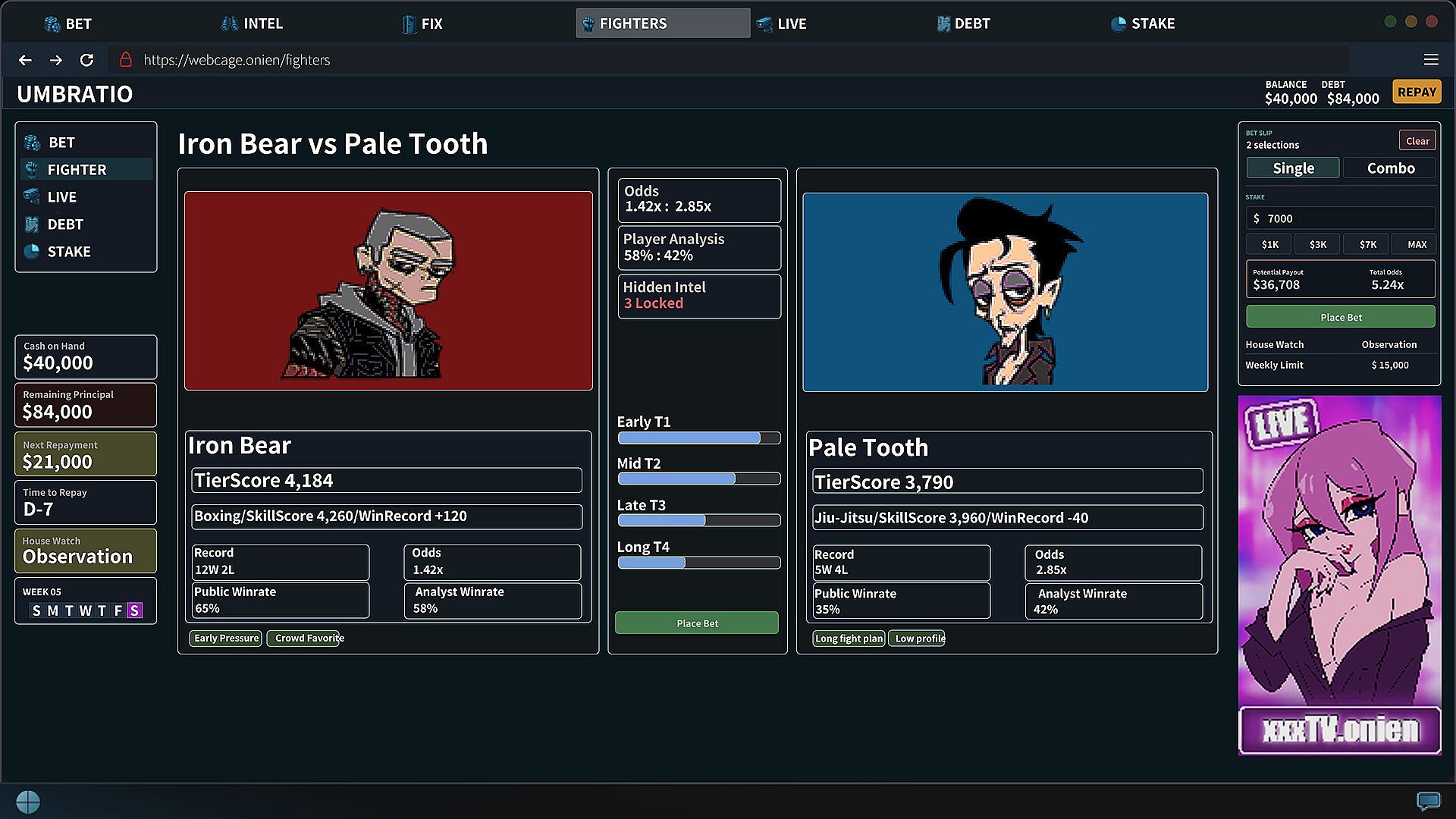Go forward with the browser arrow

click(55, 60)
